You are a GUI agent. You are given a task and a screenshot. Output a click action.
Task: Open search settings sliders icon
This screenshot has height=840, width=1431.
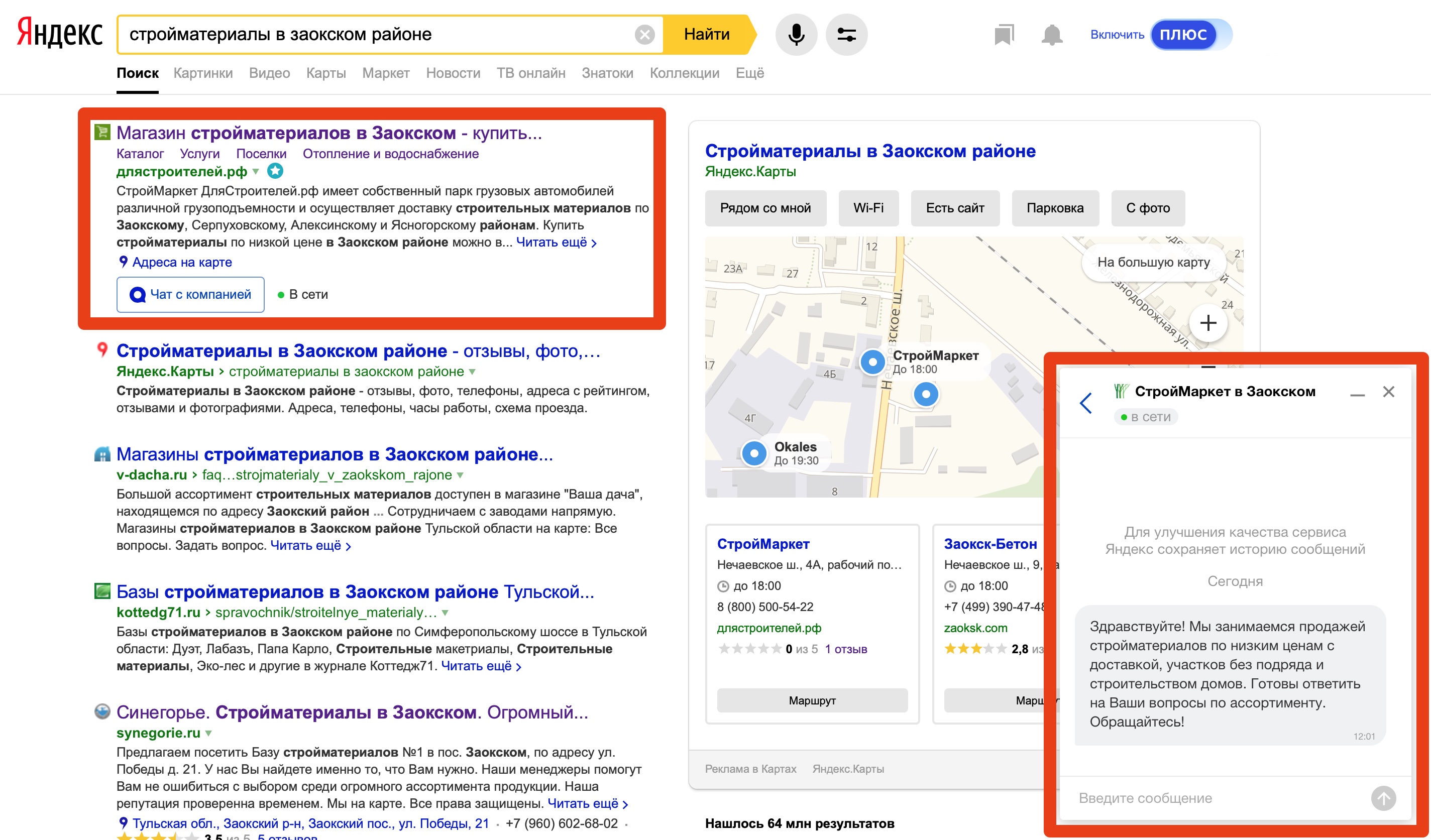click(x=846, y=35)
